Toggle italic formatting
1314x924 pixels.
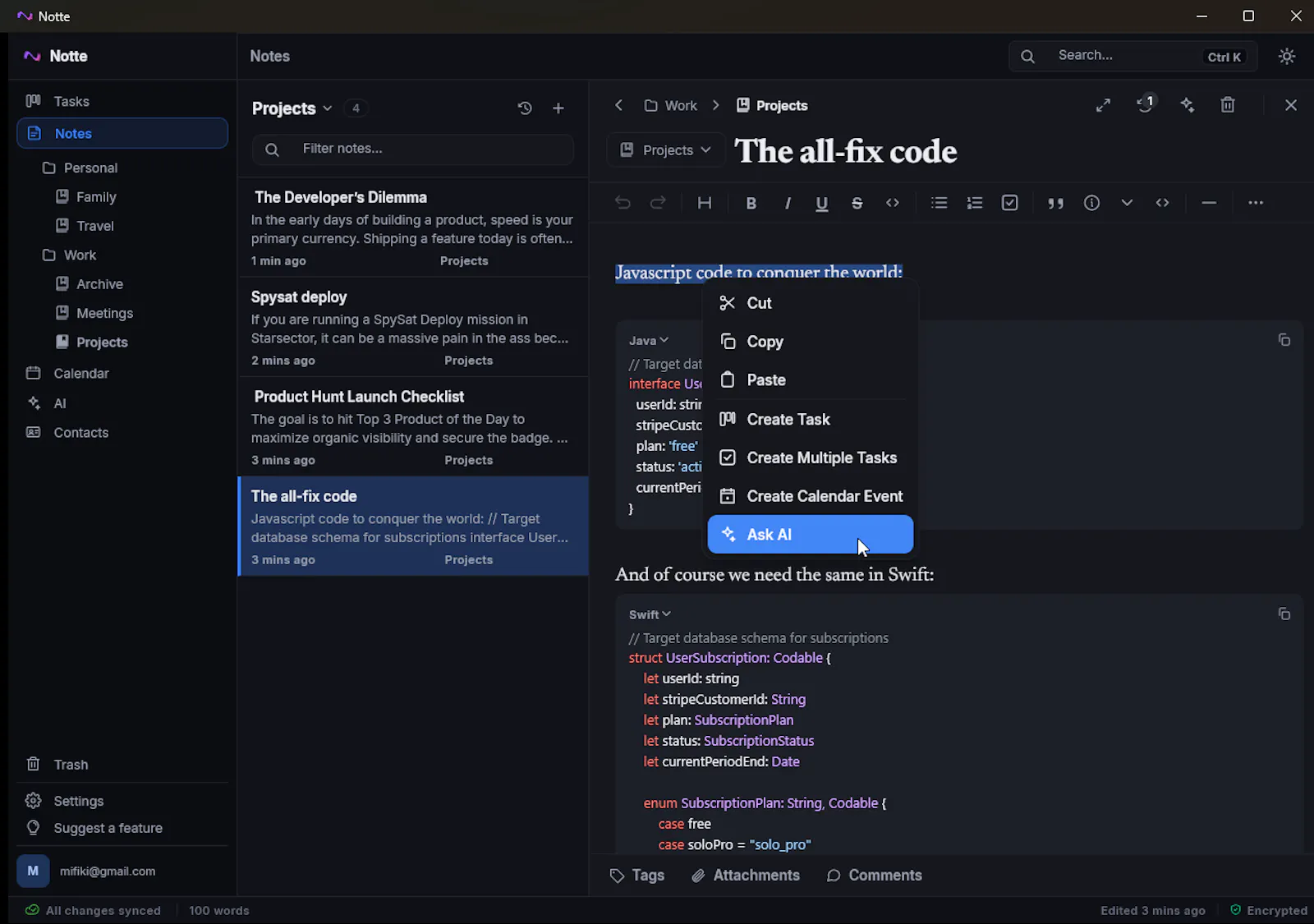(x=787, y=203)
